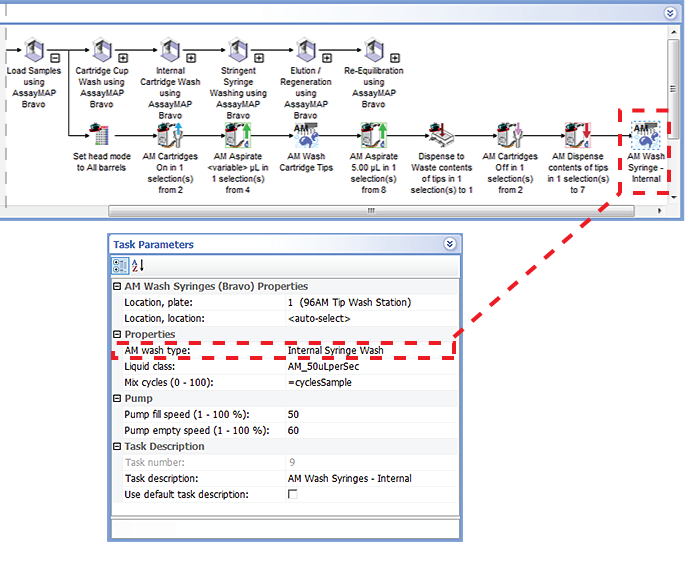Collapse the Pump property section

(117, 398)
